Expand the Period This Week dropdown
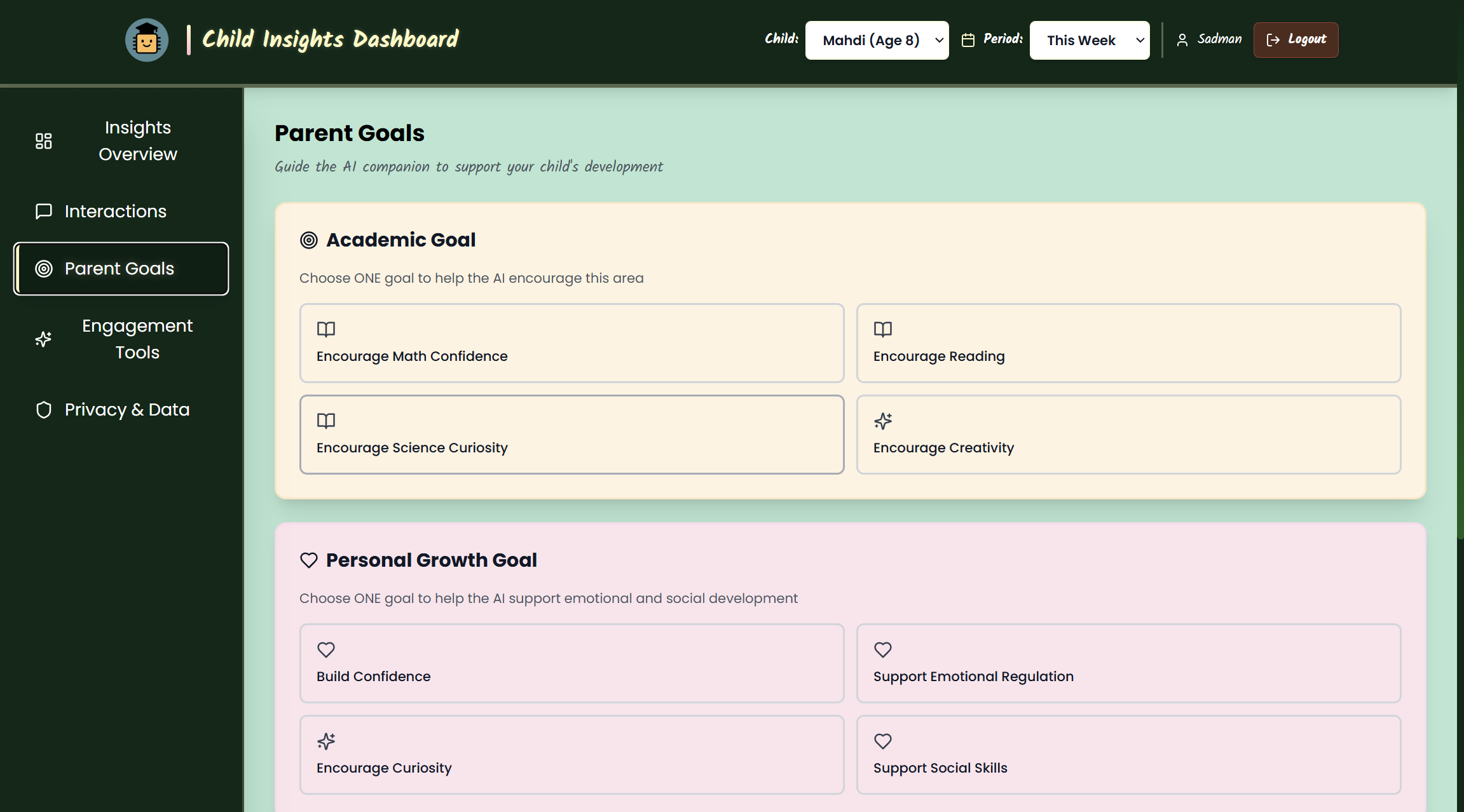1464x812 pixels. pos(1089,40)
